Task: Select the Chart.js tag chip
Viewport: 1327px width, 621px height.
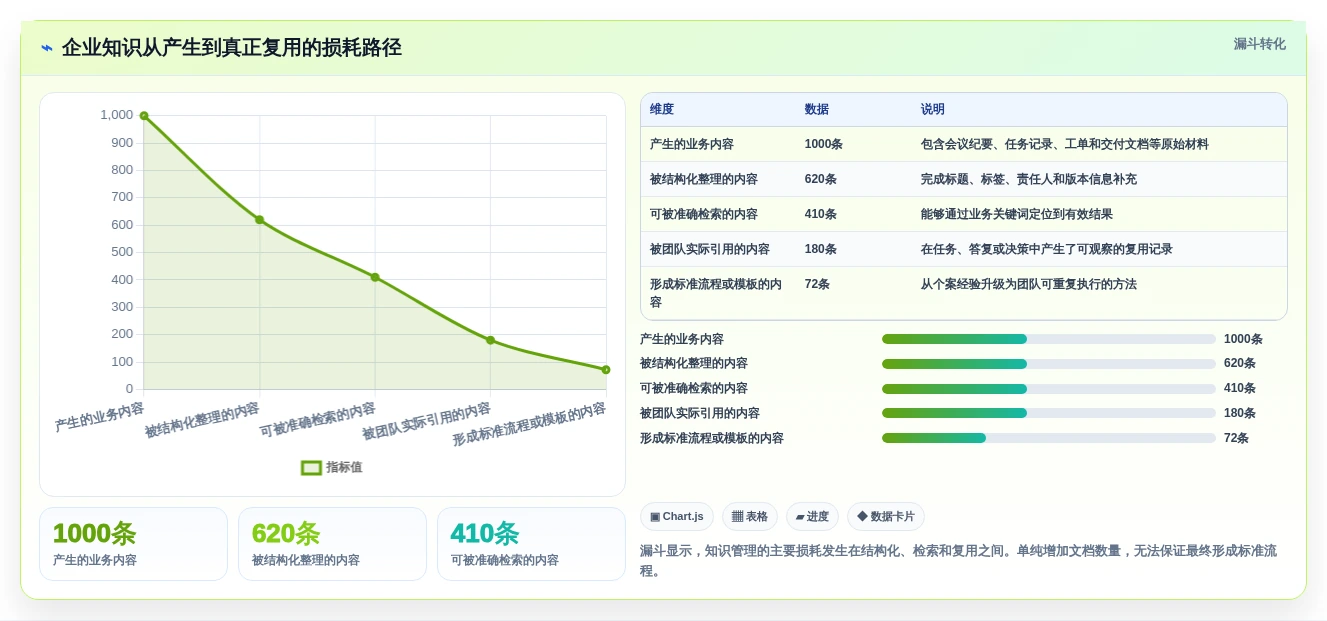Action: pos(677,516)
